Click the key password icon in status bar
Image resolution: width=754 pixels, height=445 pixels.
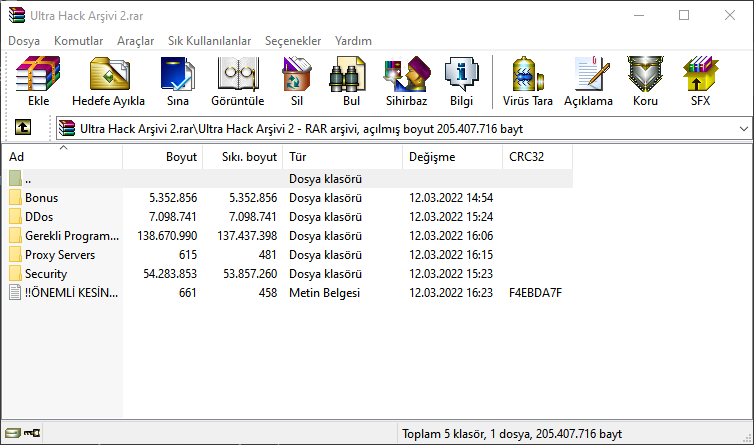pyautogui.click(x=32, y=433)
